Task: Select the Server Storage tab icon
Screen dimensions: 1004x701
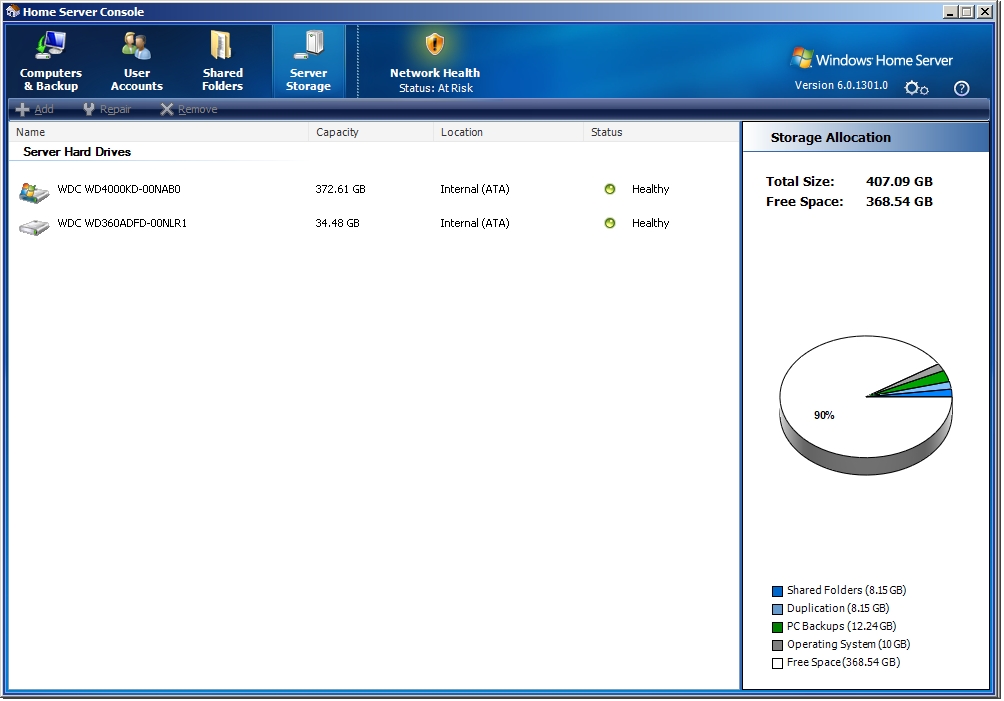Action: tap(309, 45)
